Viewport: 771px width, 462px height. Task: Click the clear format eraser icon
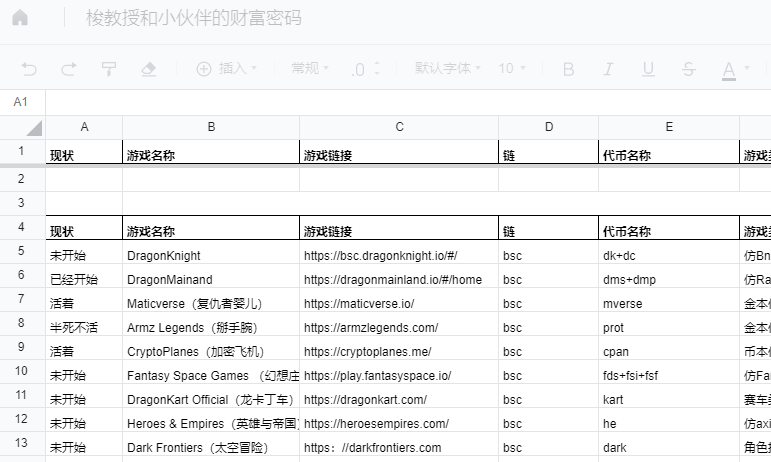click(148, 69)
